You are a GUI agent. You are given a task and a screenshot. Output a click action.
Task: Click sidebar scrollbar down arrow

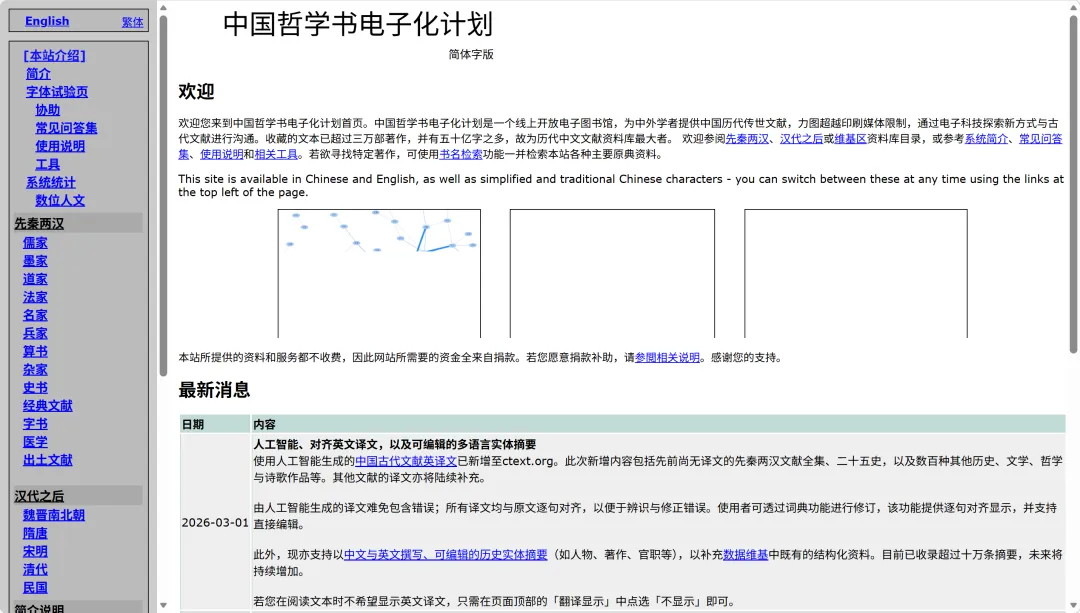click(163, 605)
